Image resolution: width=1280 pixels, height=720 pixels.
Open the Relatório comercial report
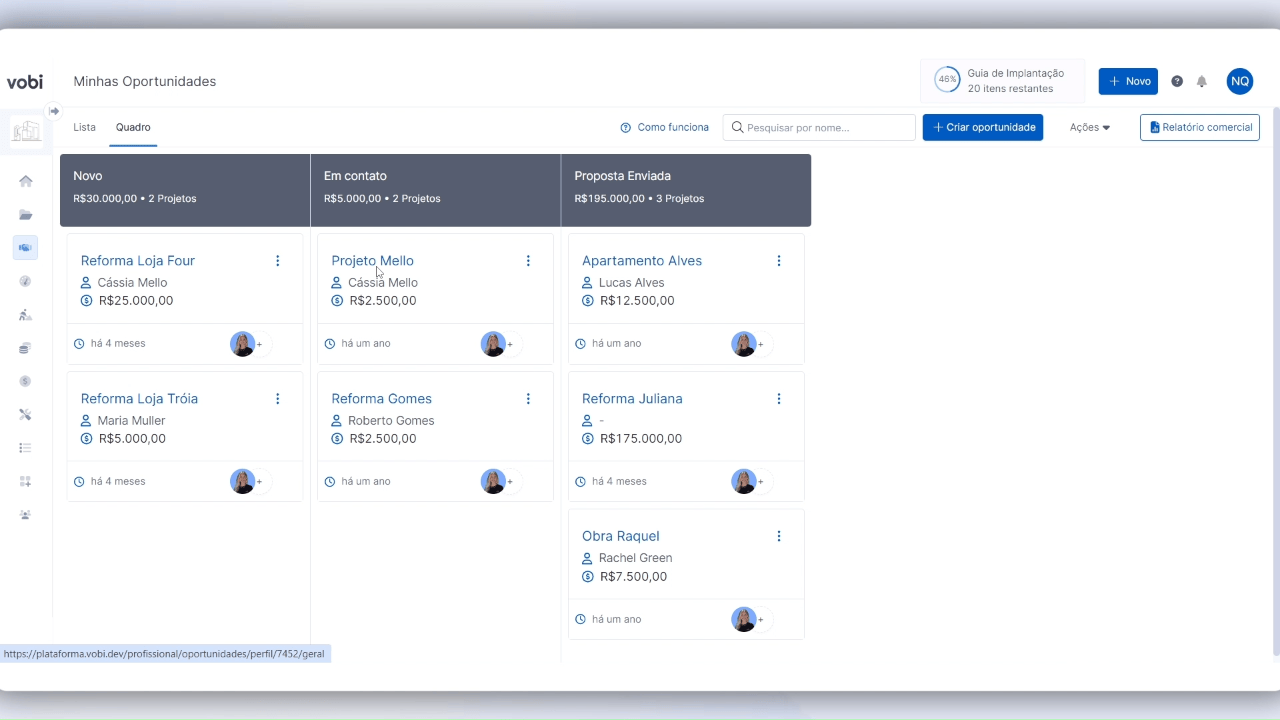pyautogui.click(x=1200, y=127)
